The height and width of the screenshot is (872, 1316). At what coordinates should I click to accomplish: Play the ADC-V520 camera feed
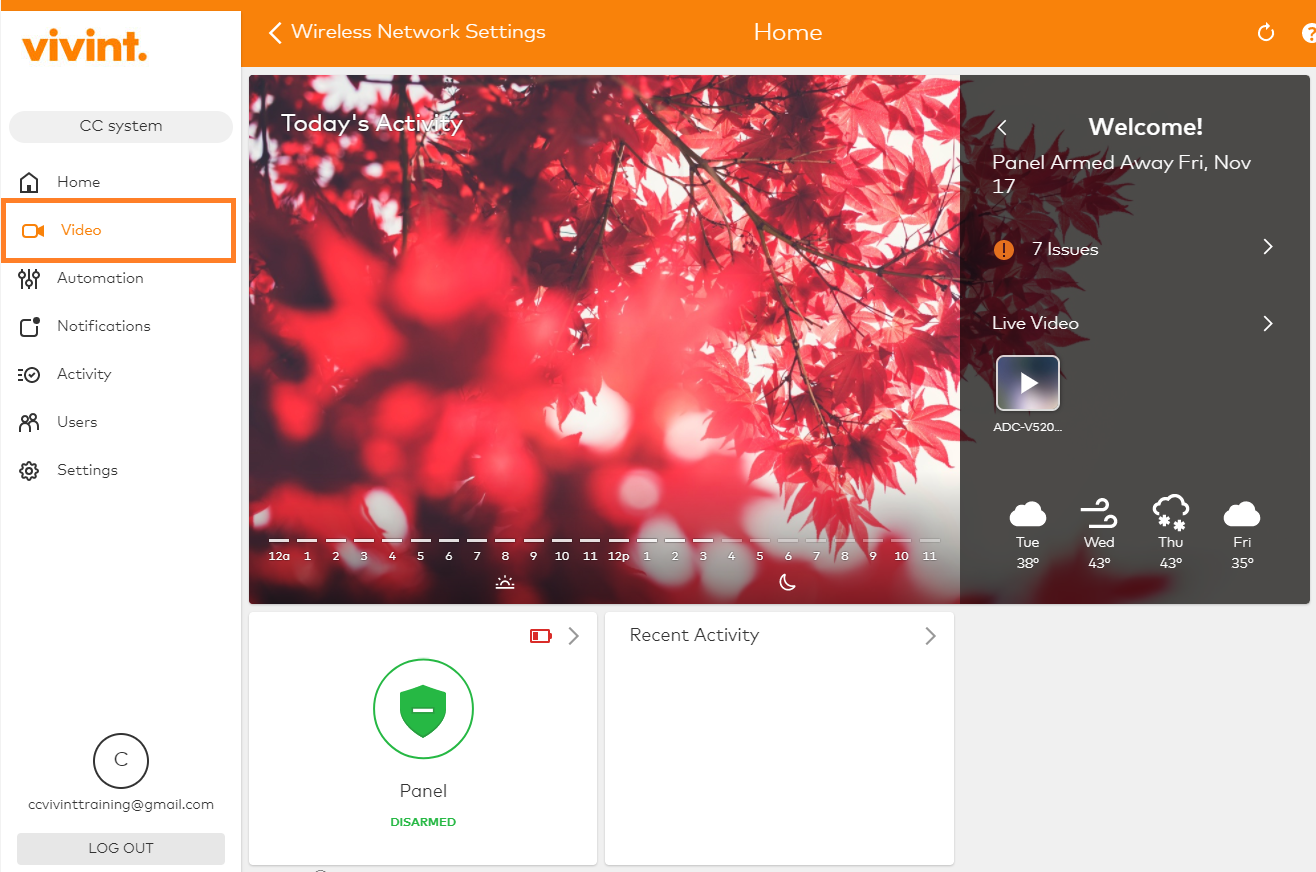pos(1027,383)
